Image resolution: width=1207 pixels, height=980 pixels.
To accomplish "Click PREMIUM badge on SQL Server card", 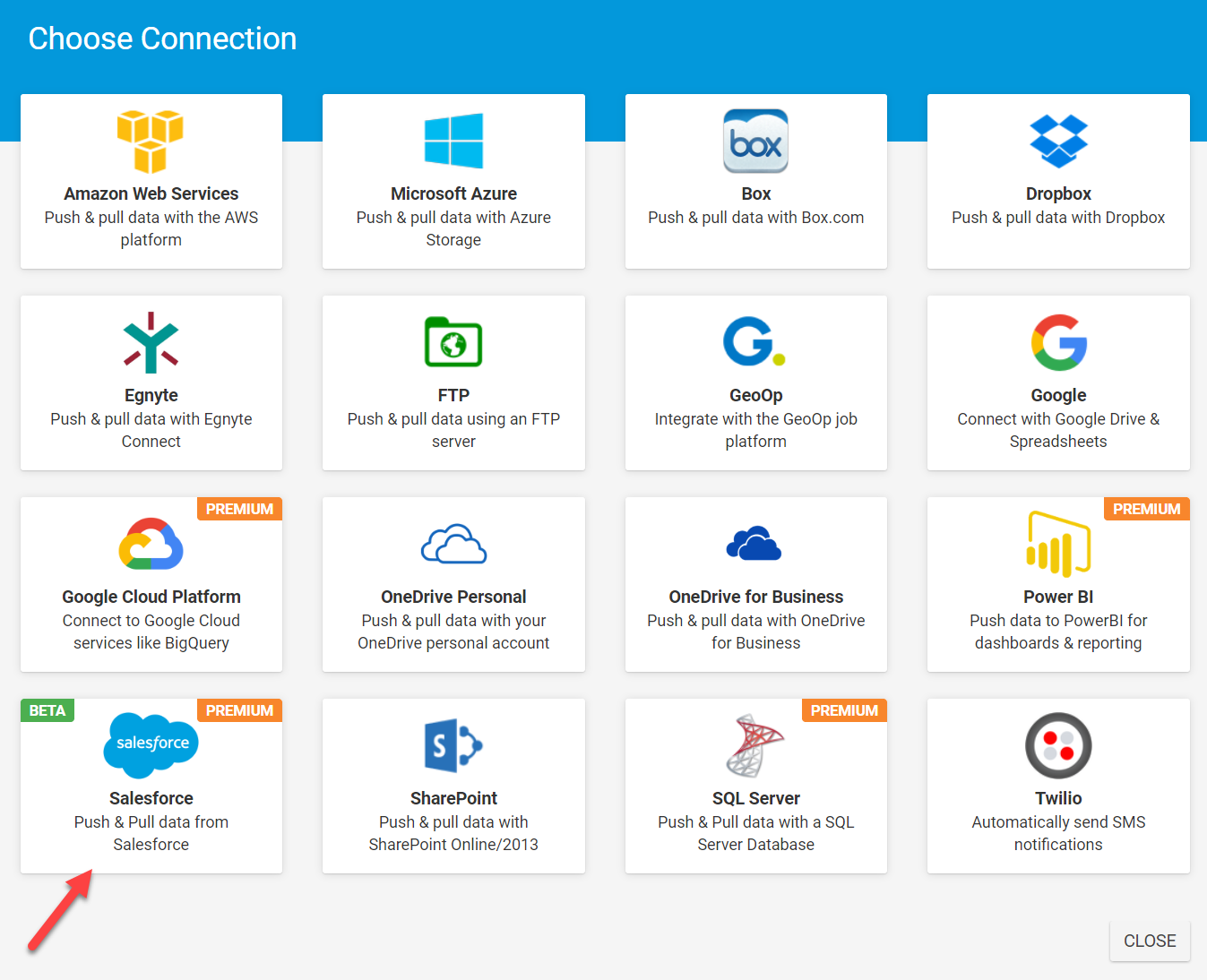I will click(844, 710).
